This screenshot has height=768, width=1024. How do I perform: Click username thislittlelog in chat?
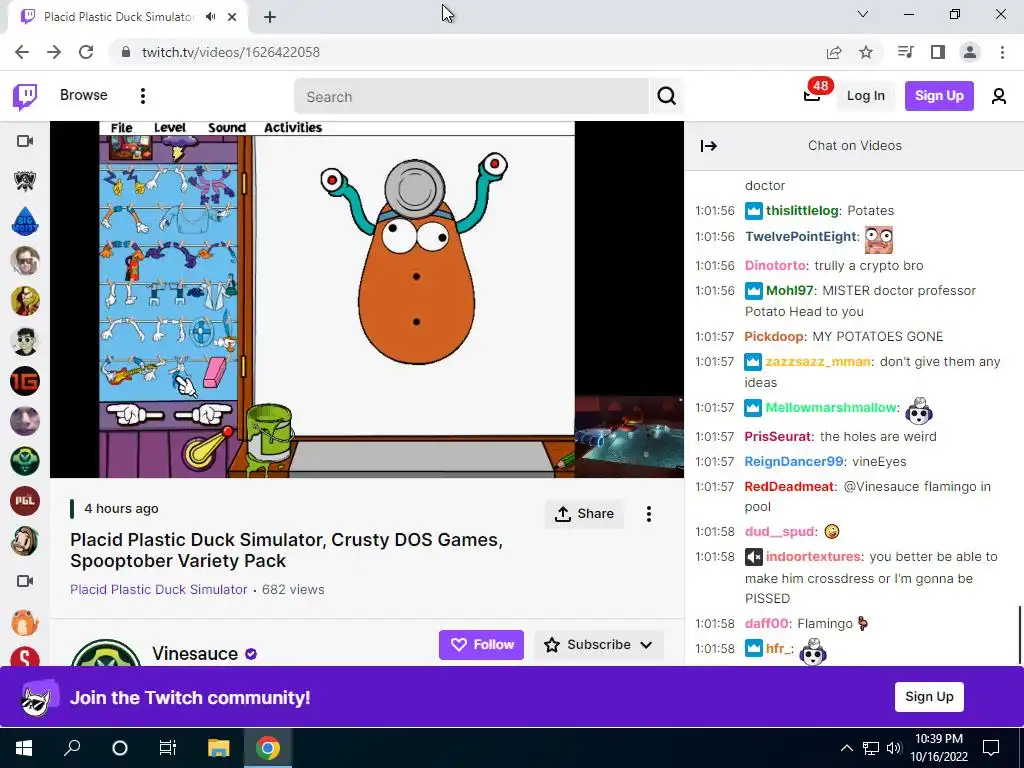[x=802, y=211]
